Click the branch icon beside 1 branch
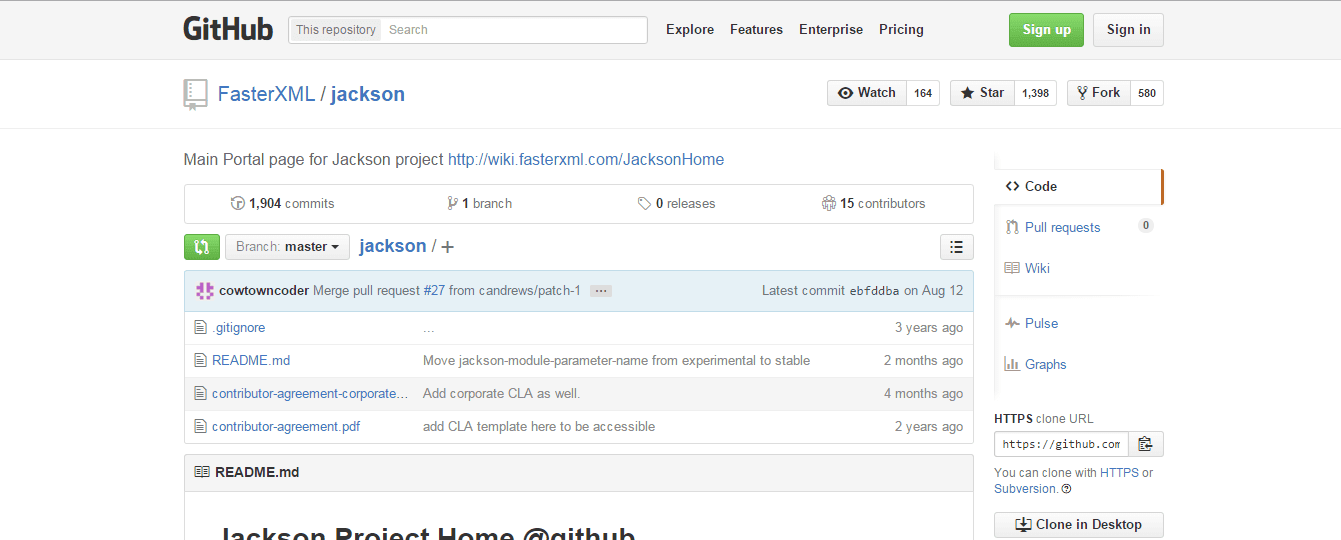This screenshot has height=540, width=1341. coord(453,203)
